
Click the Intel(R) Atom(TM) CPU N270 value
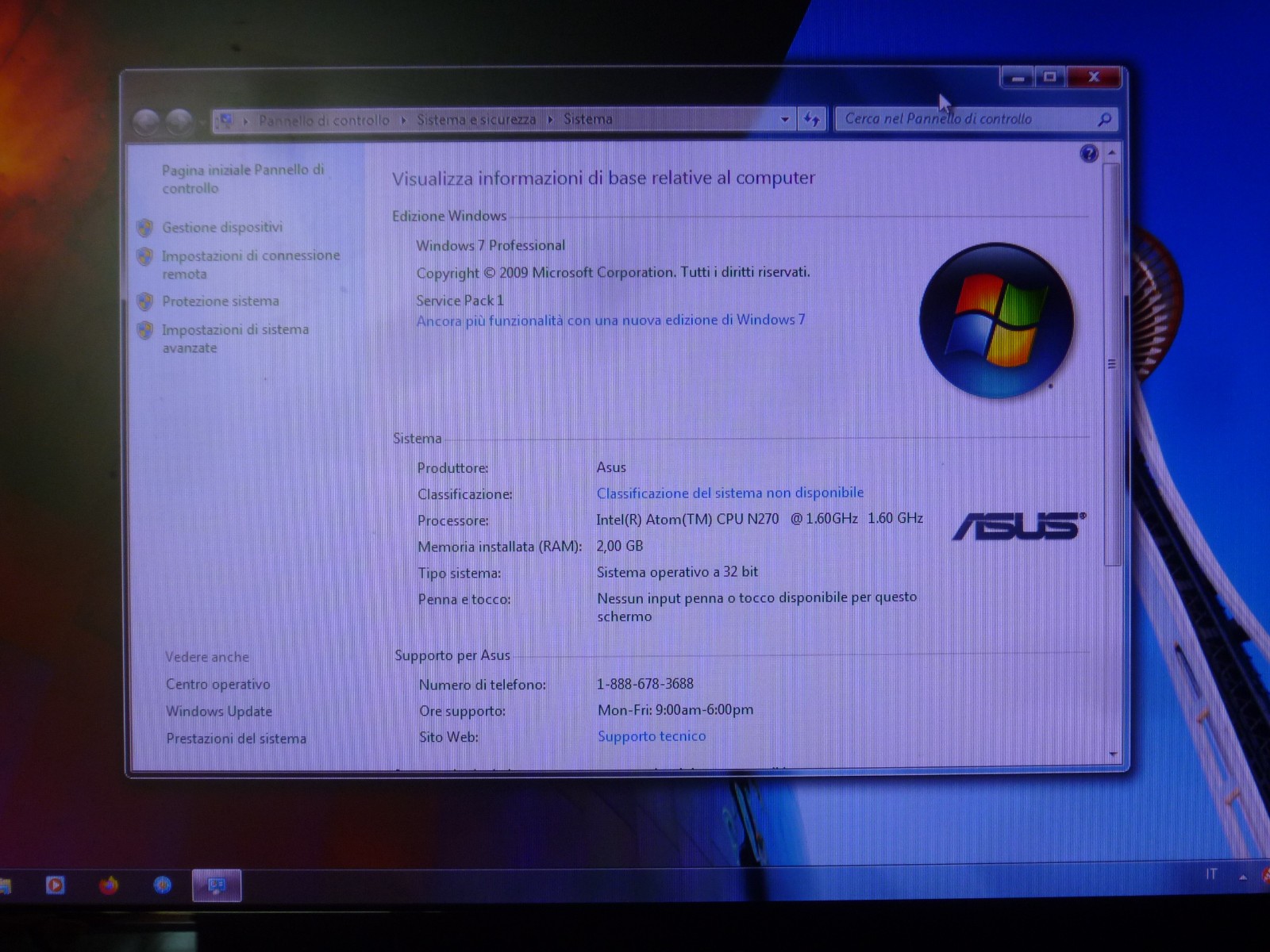(x=760, y=519)
